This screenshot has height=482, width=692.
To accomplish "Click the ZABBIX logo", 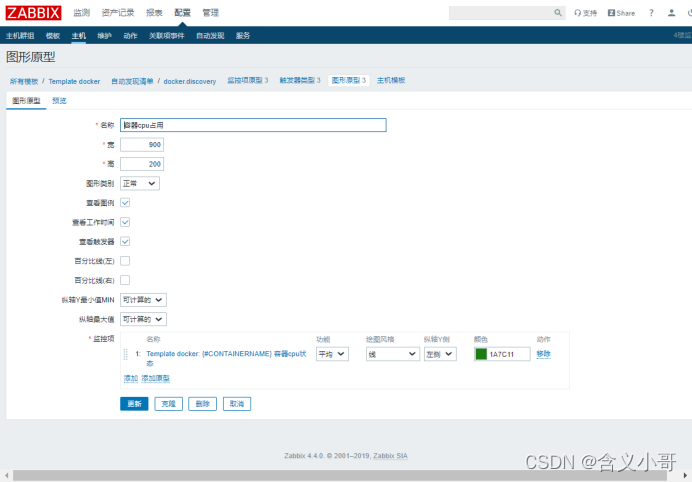I will pos(34,13).
